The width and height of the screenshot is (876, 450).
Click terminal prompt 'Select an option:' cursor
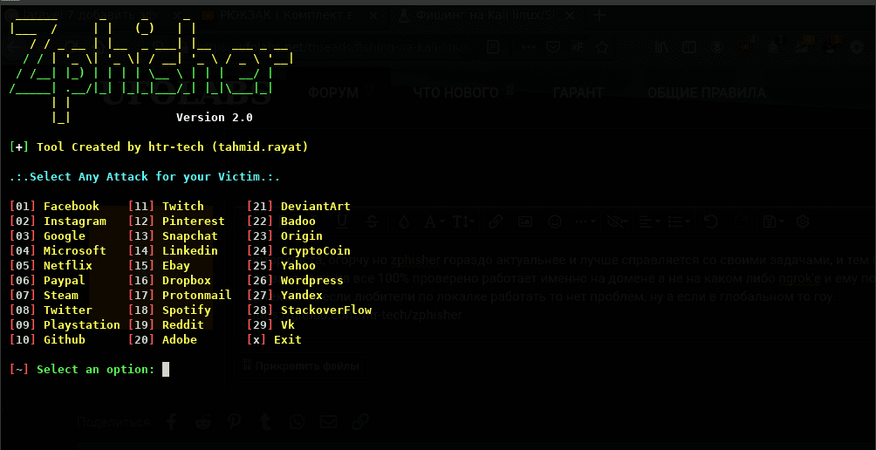(x=165, y=370)
